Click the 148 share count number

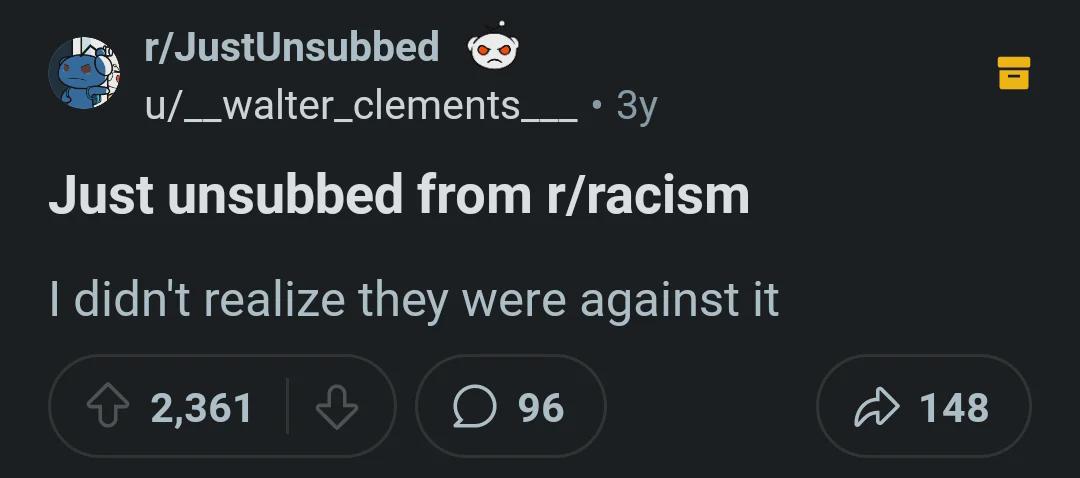[954, 408]
